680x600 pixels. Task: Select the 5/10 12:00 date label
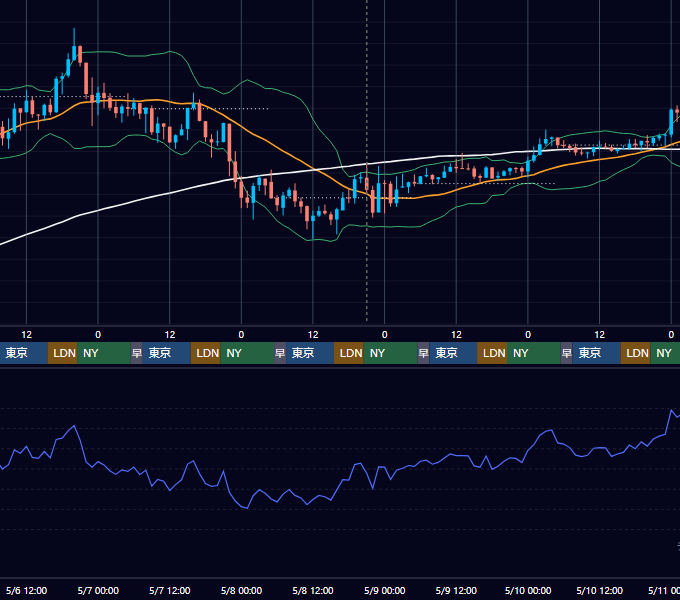tap(599, 590)
